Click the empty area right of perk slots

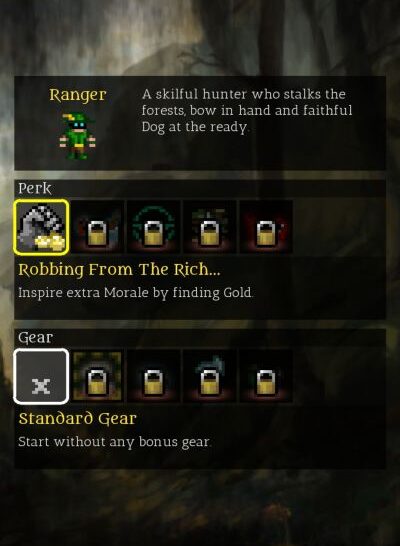pyautogui.click(x=339, y=227)
